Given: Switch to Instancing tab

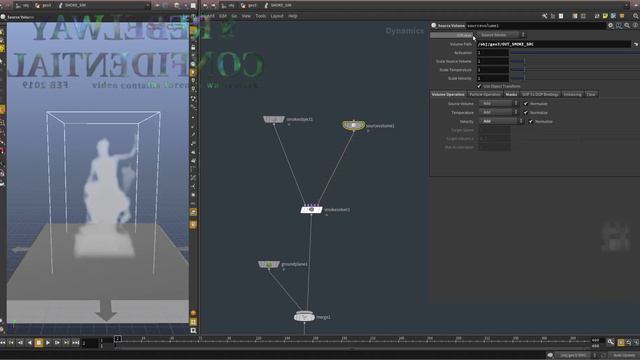Looking at the screenshot, I should coord(572,94).
